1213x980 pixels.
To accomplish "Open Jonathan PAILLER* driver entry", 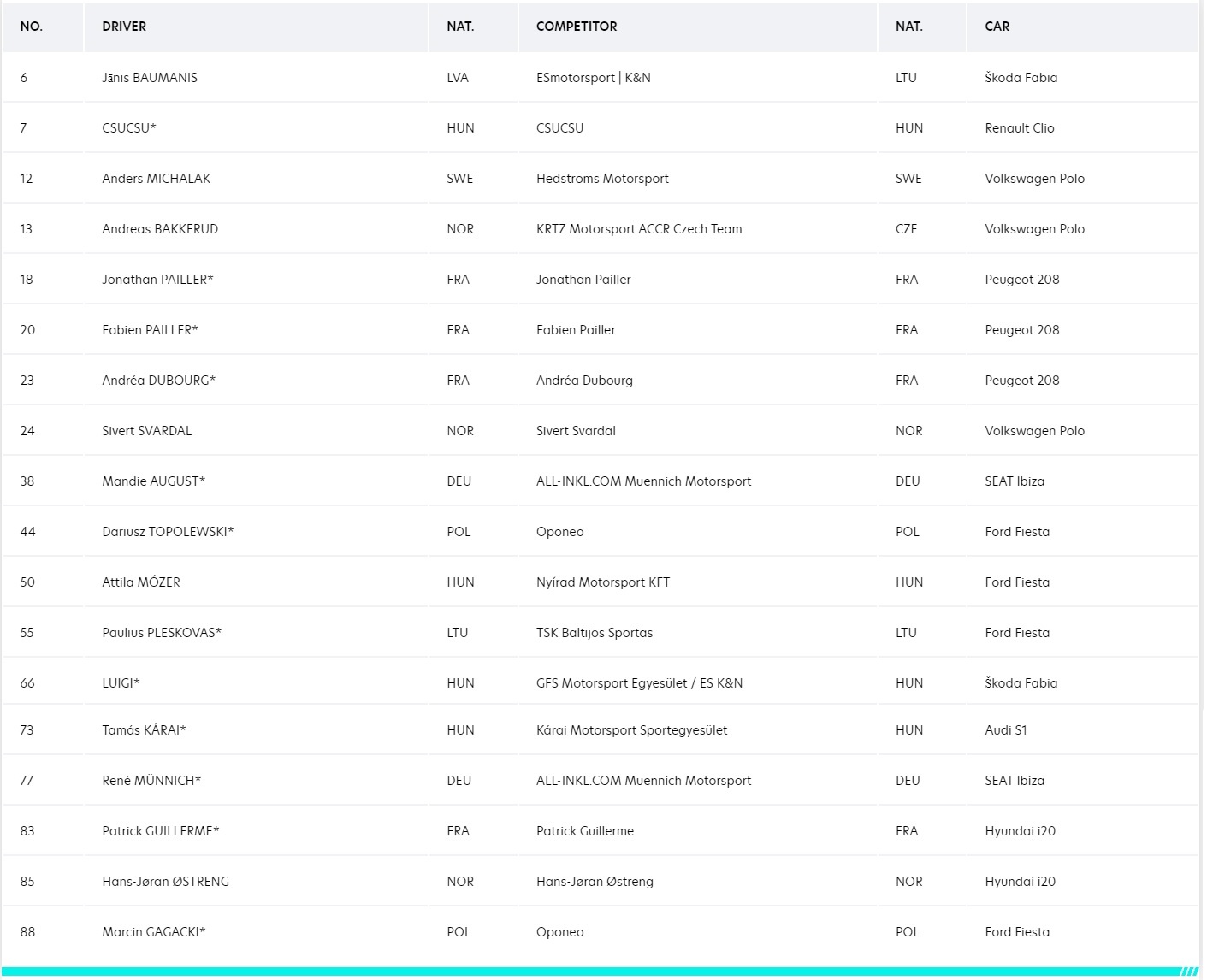I will pos(157,280).
